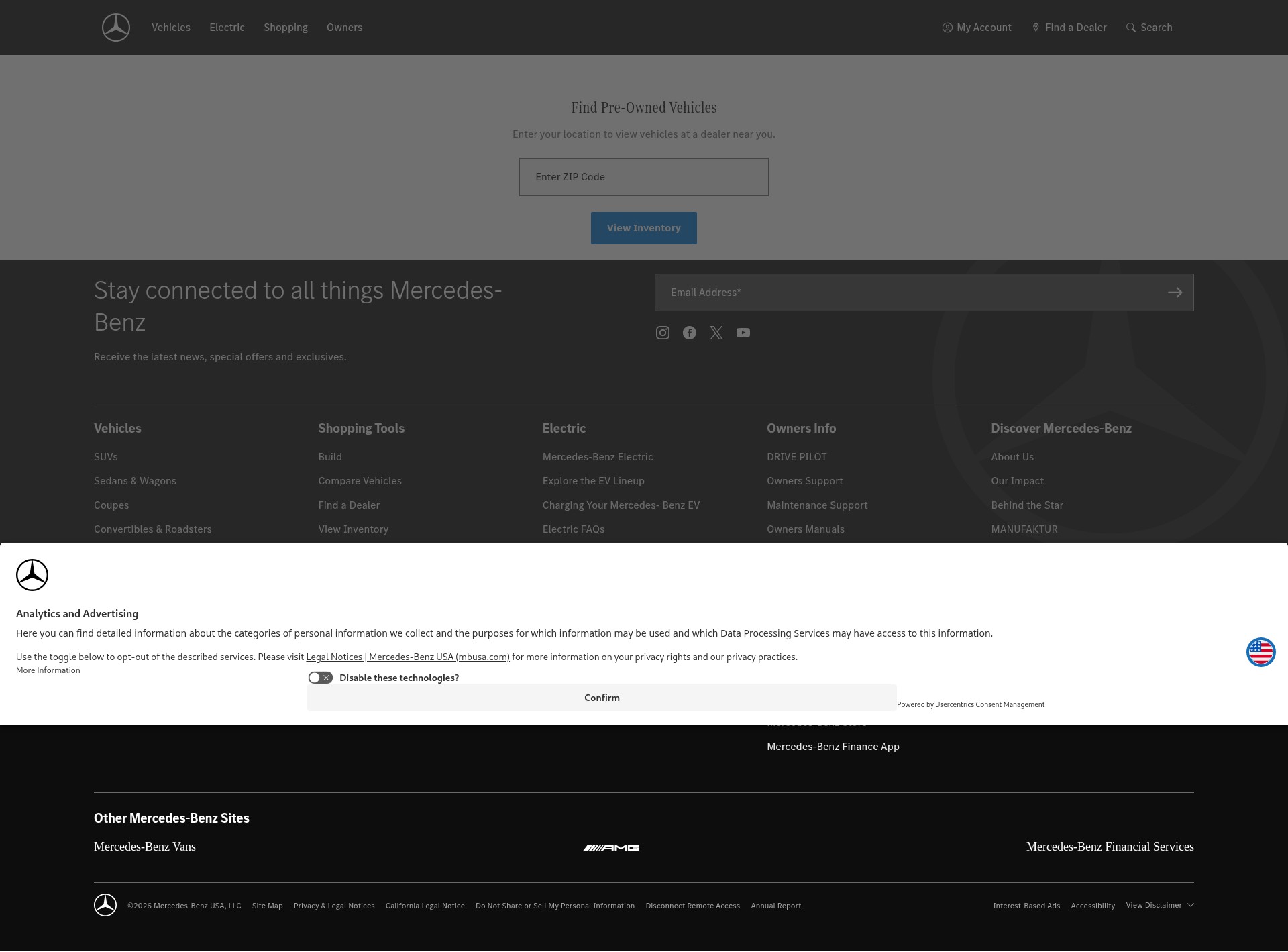Click the footer Mercedes-Benz star logo
Viewport: 1288px width, 952px height.
[x=105, y=906]
